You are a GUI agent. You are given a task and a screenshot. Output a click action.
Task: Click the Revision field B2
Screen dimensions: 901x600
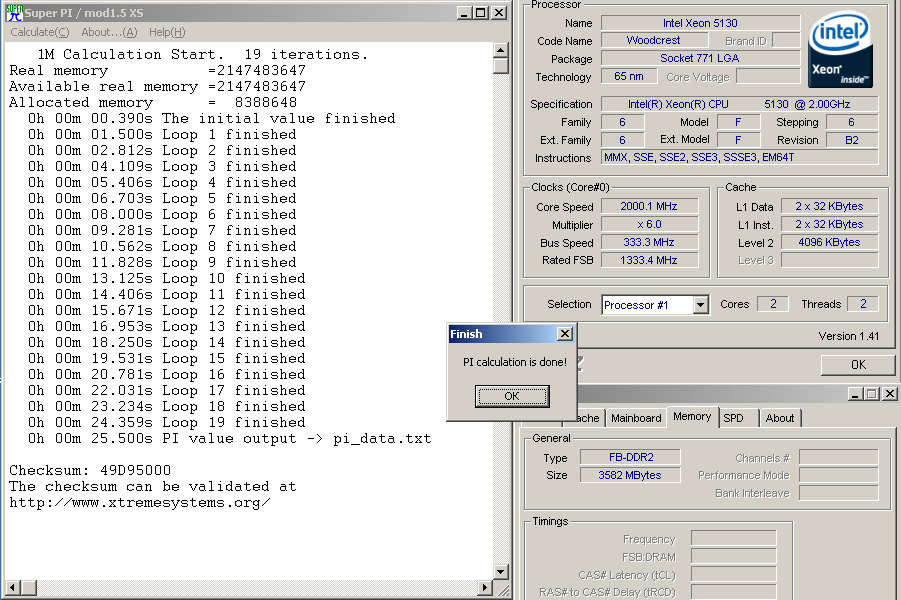(852, 140)
